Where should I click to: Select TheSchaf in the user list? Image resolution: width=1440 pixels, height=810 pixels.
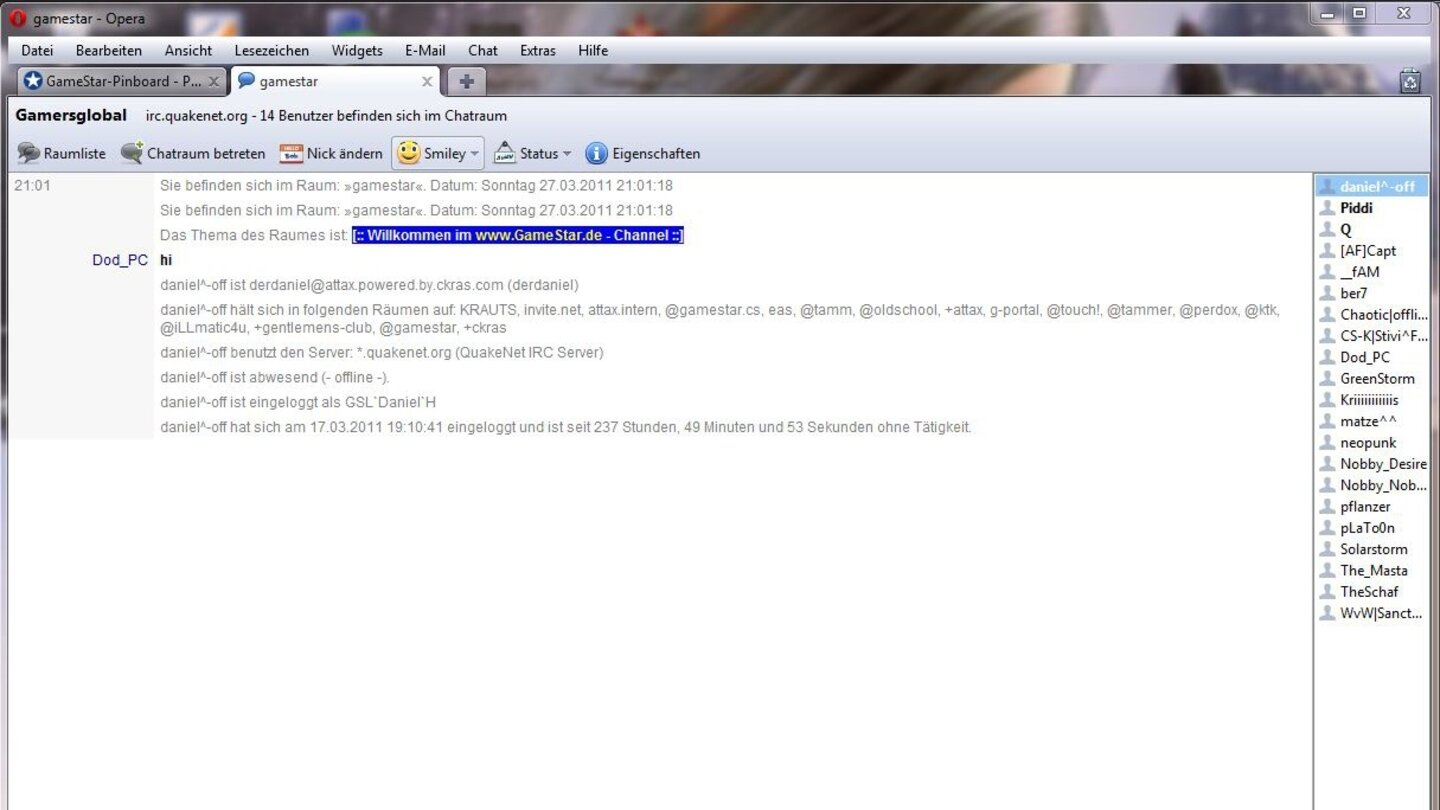pos(1369,591)
